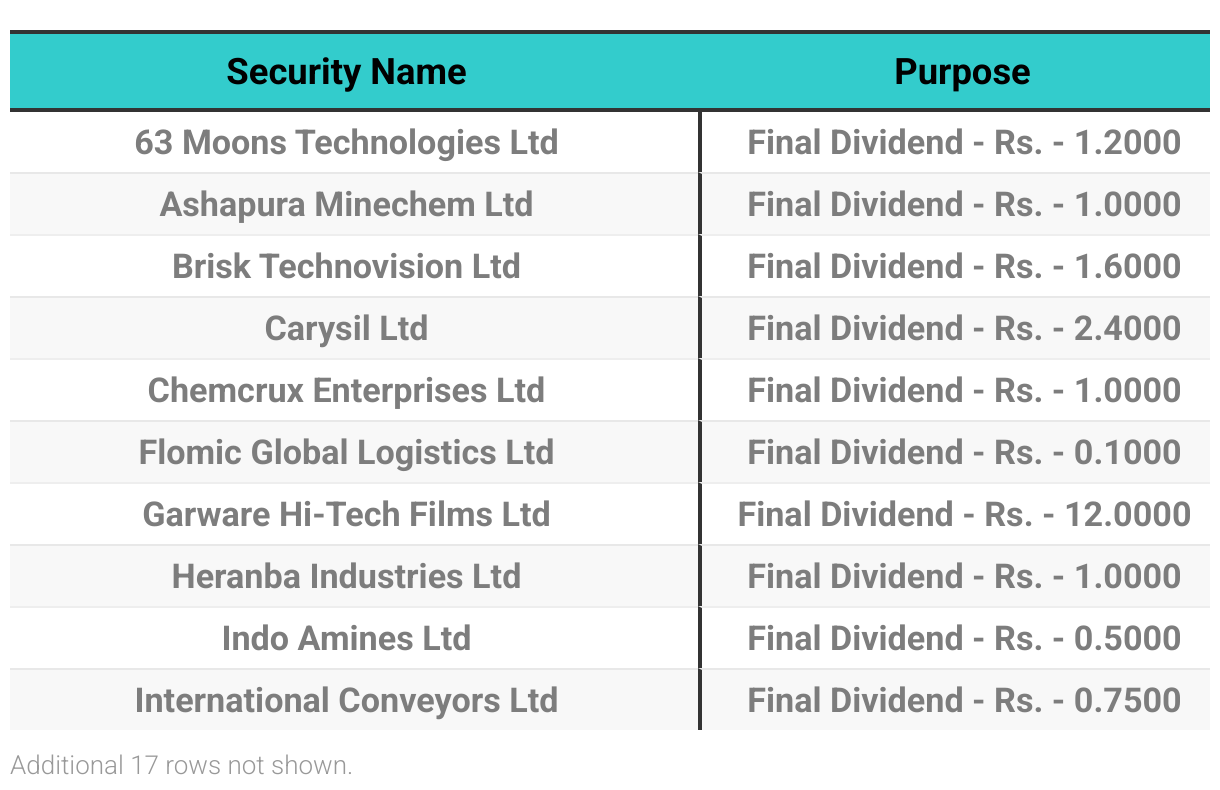Click Chemcrux Enterprises Ltd entry

(346, 390)
